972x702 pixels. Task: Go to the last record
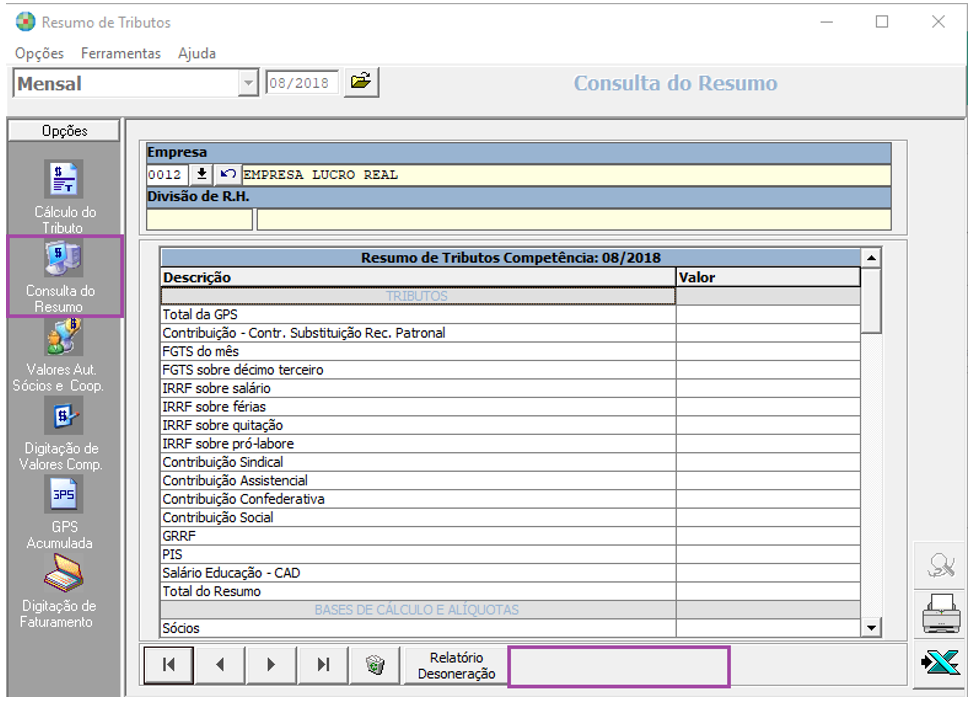(323, 665)
